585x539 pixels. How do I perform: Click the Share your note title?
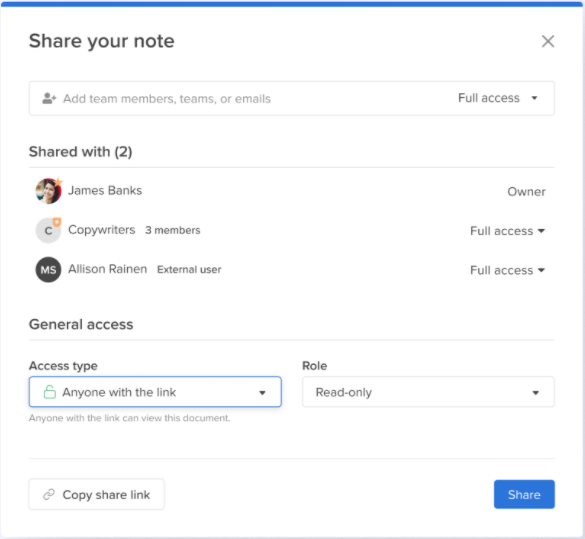(102, 41)
